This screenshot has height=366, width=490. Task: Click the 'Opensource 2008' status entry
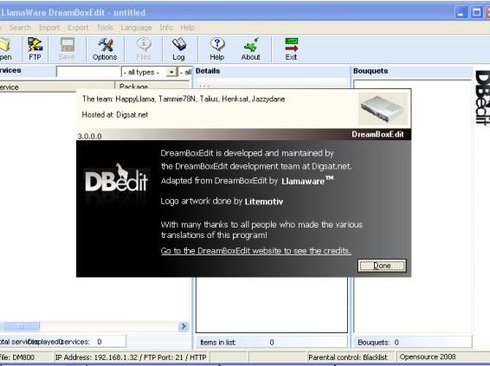(428, 357)
